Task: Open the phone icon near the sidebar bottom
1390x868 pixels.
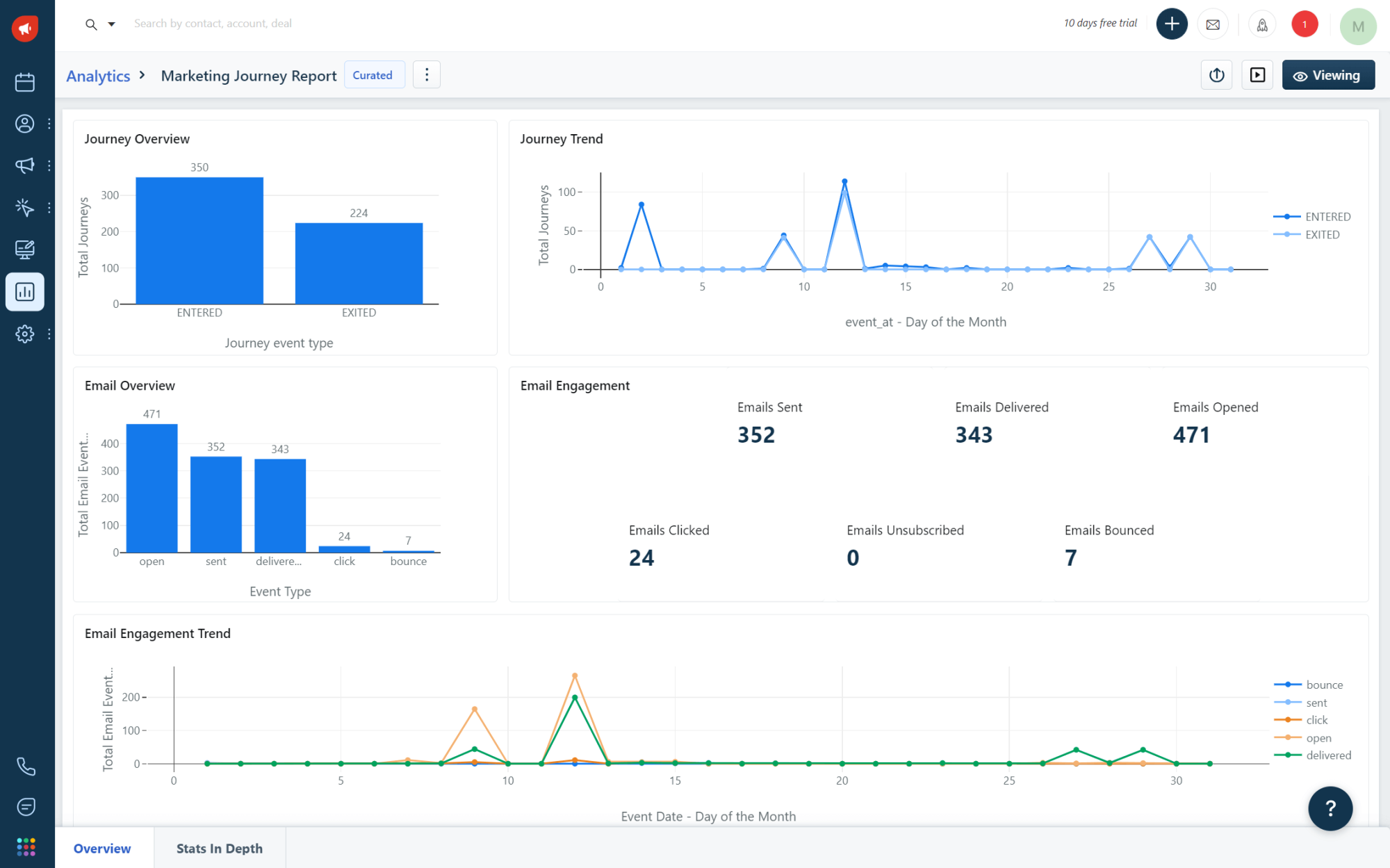Action: pyautogui.click(x=26, y=767)
